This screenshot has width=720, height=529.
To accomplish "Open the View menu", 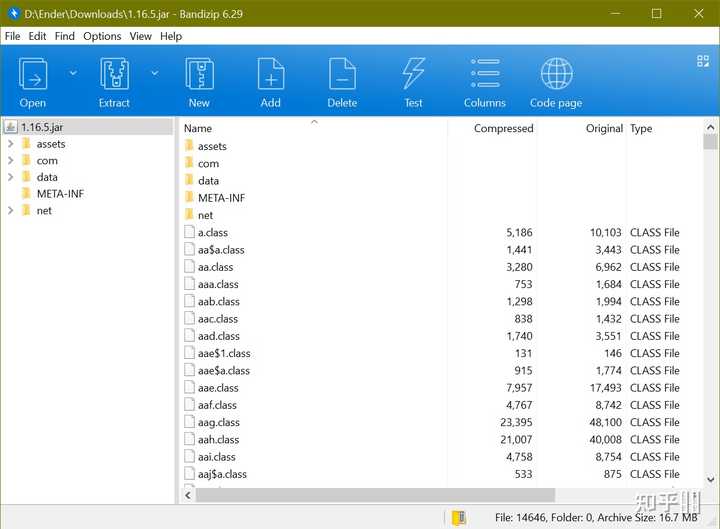I will point(141,36).
